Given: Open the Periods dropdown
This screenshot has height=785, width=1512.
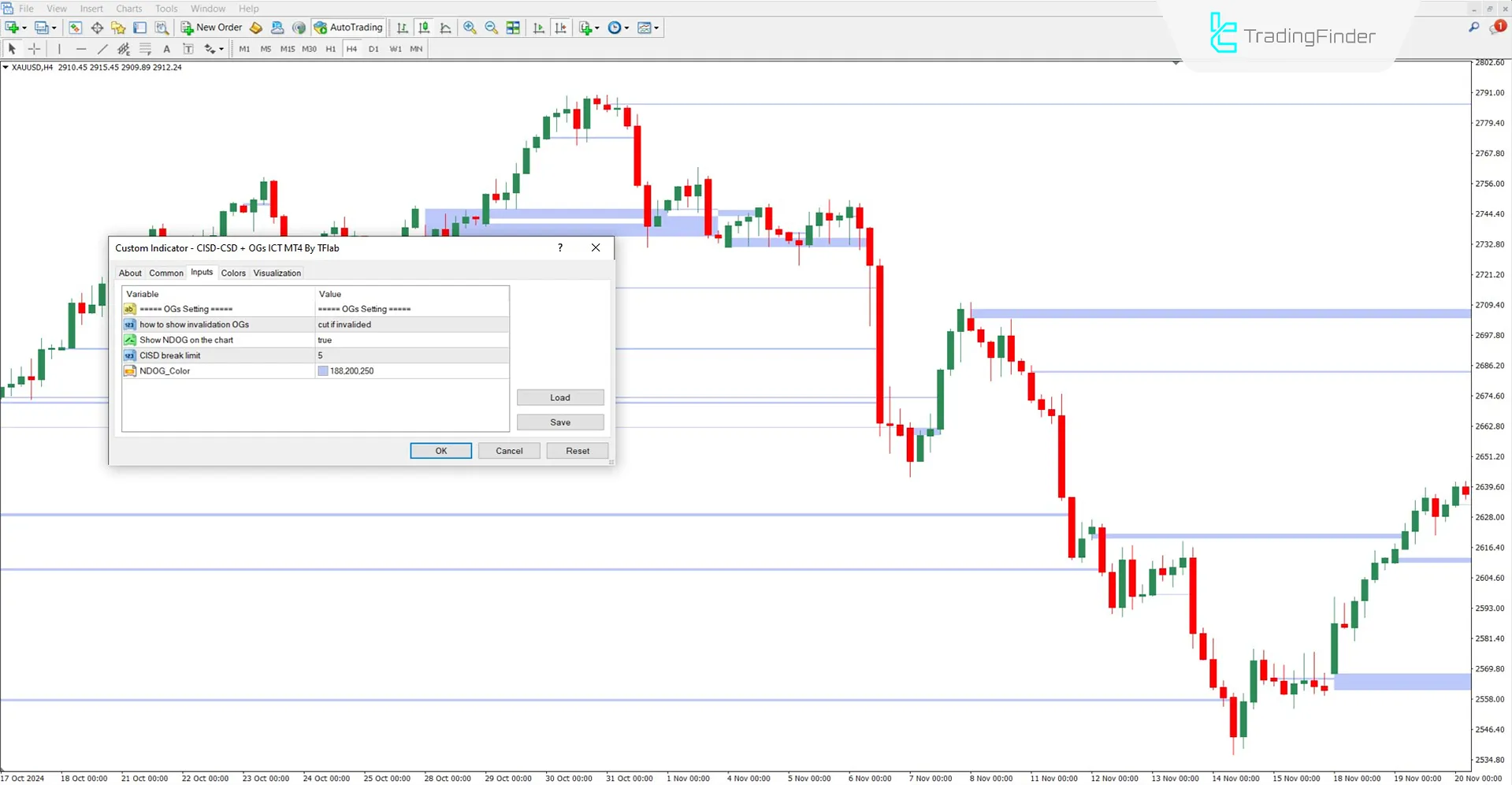Looking at the screenshot, I should [619, 28].
